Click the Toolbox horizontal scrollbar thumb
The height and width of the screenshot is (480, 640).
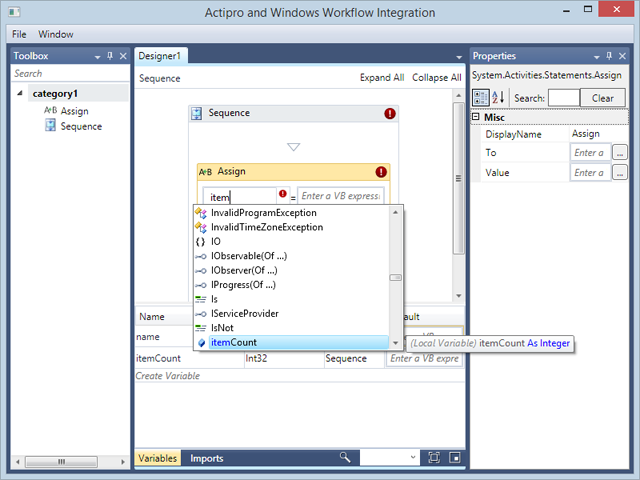(x=61, y=462)
